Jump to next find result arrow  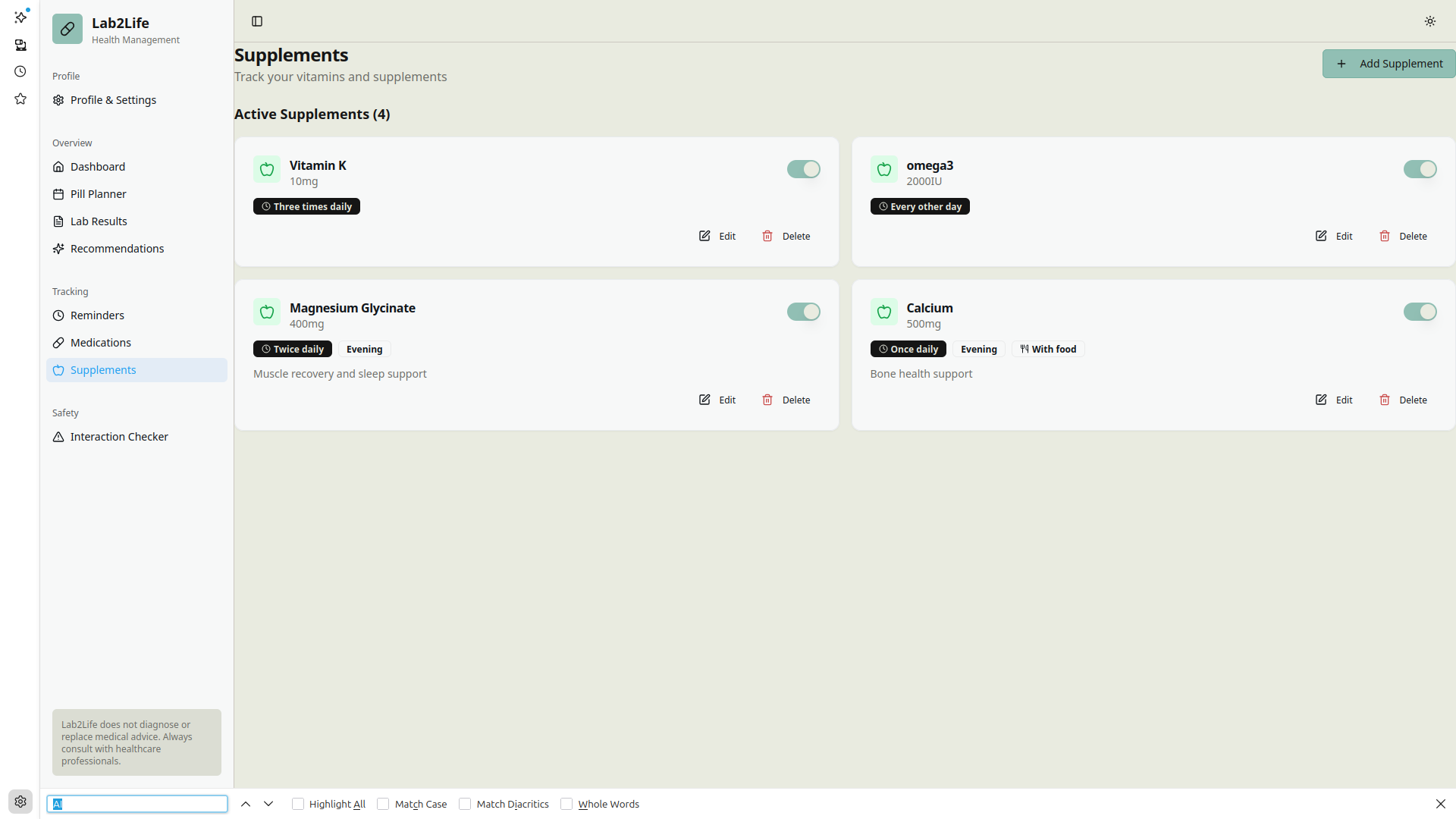pos(268,804)
